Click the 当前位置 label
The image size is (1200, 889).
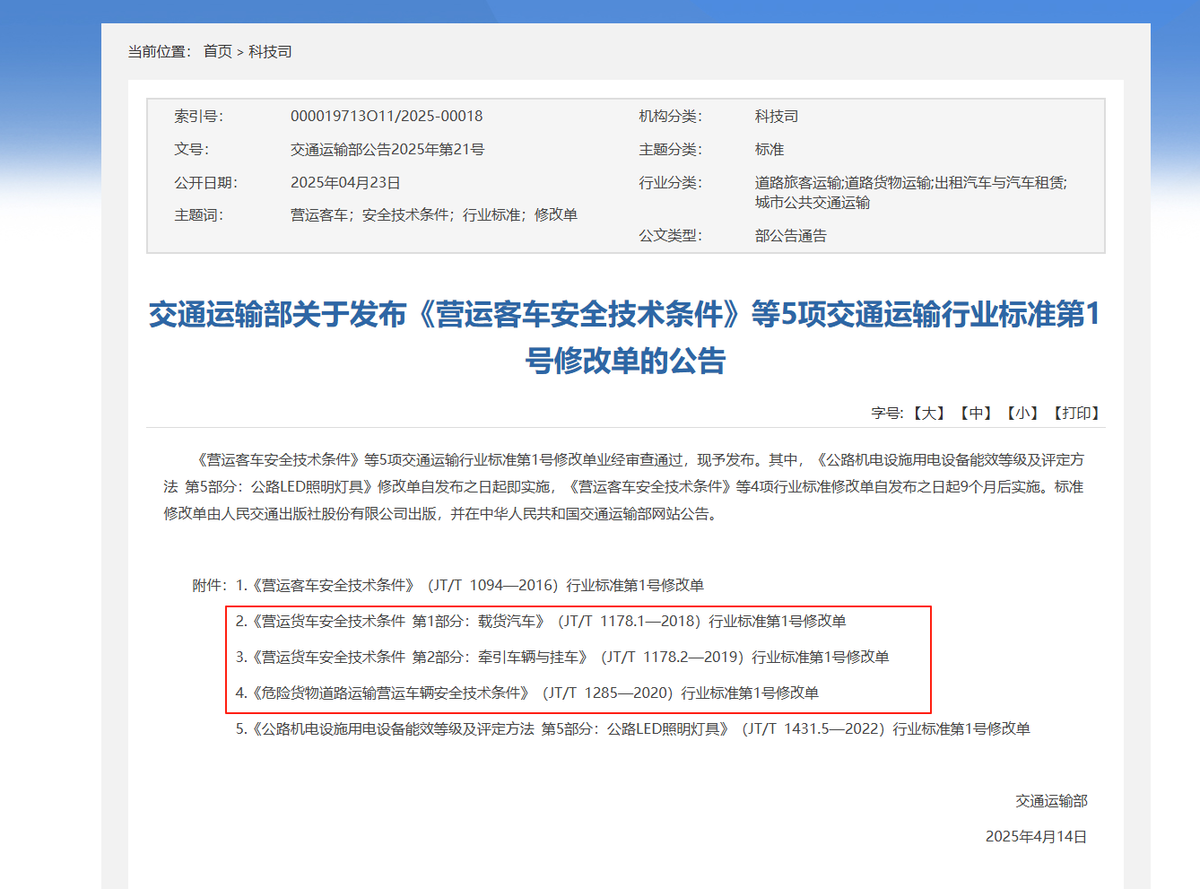[159, 51]
